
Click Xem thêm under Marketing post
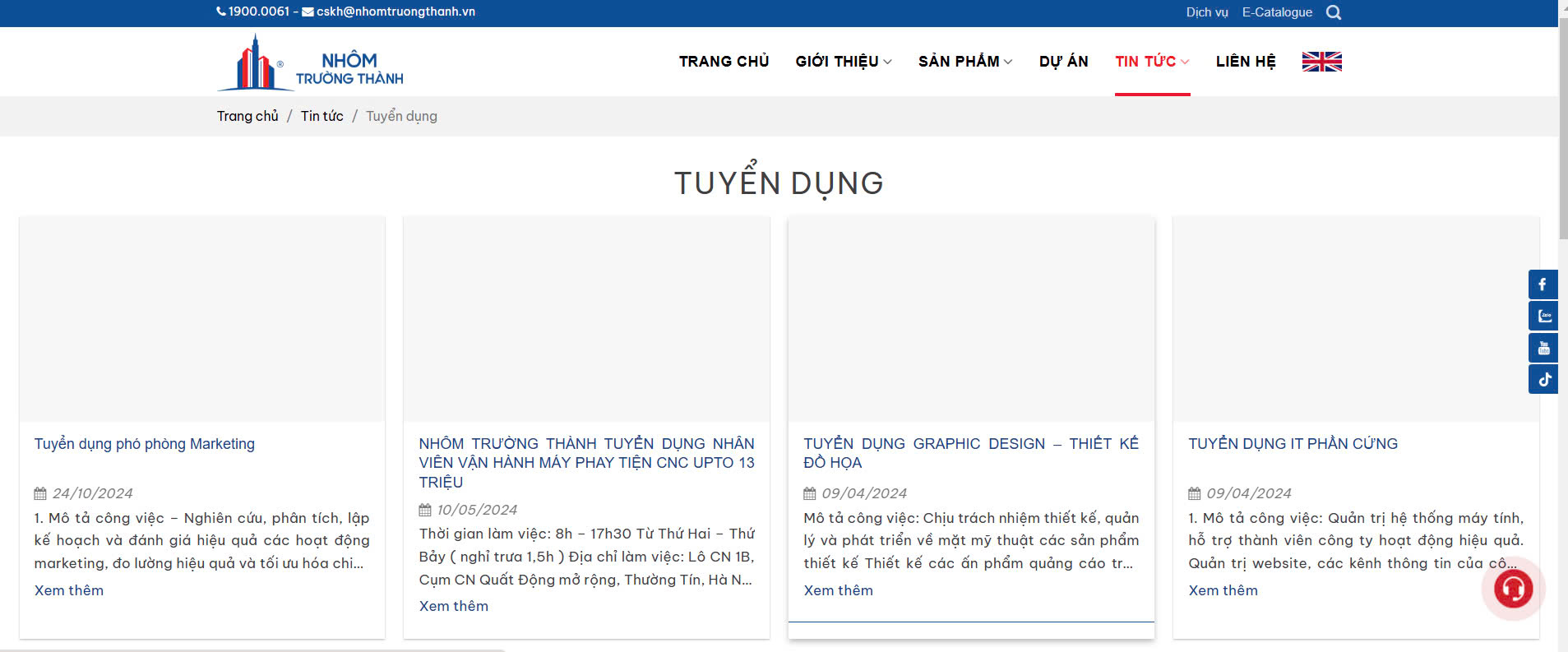click(x=69, y=590)
